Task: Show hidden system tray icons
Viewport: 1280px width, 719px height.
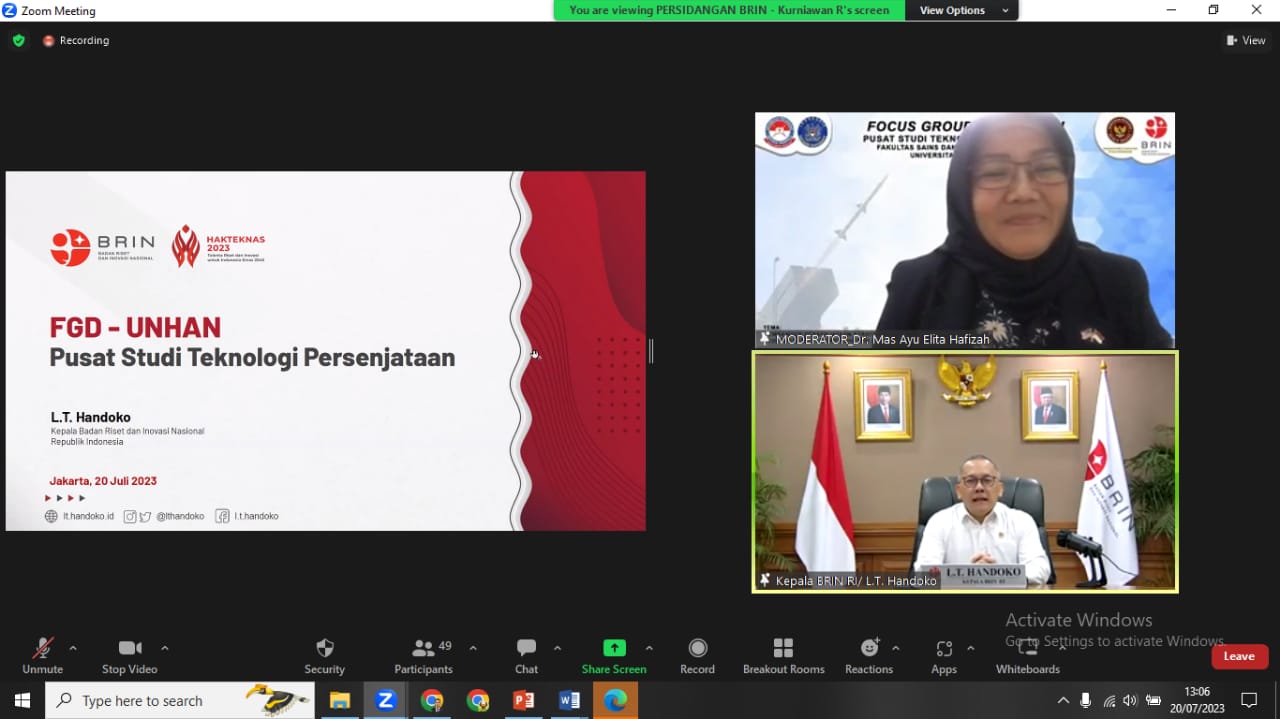Action: (x=1063, y=700)
